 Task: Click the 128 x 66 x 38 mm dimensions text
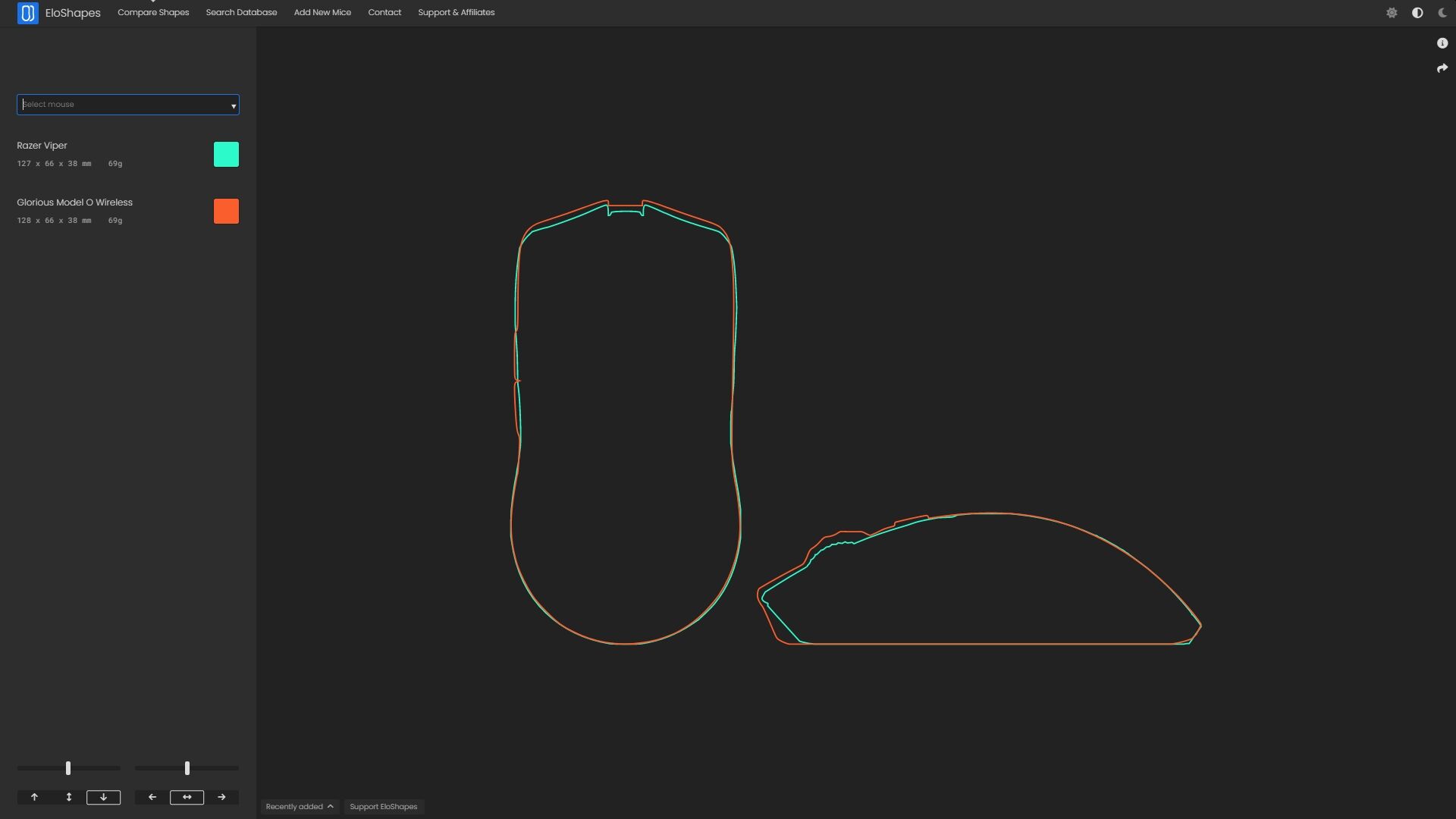[54, 221]
